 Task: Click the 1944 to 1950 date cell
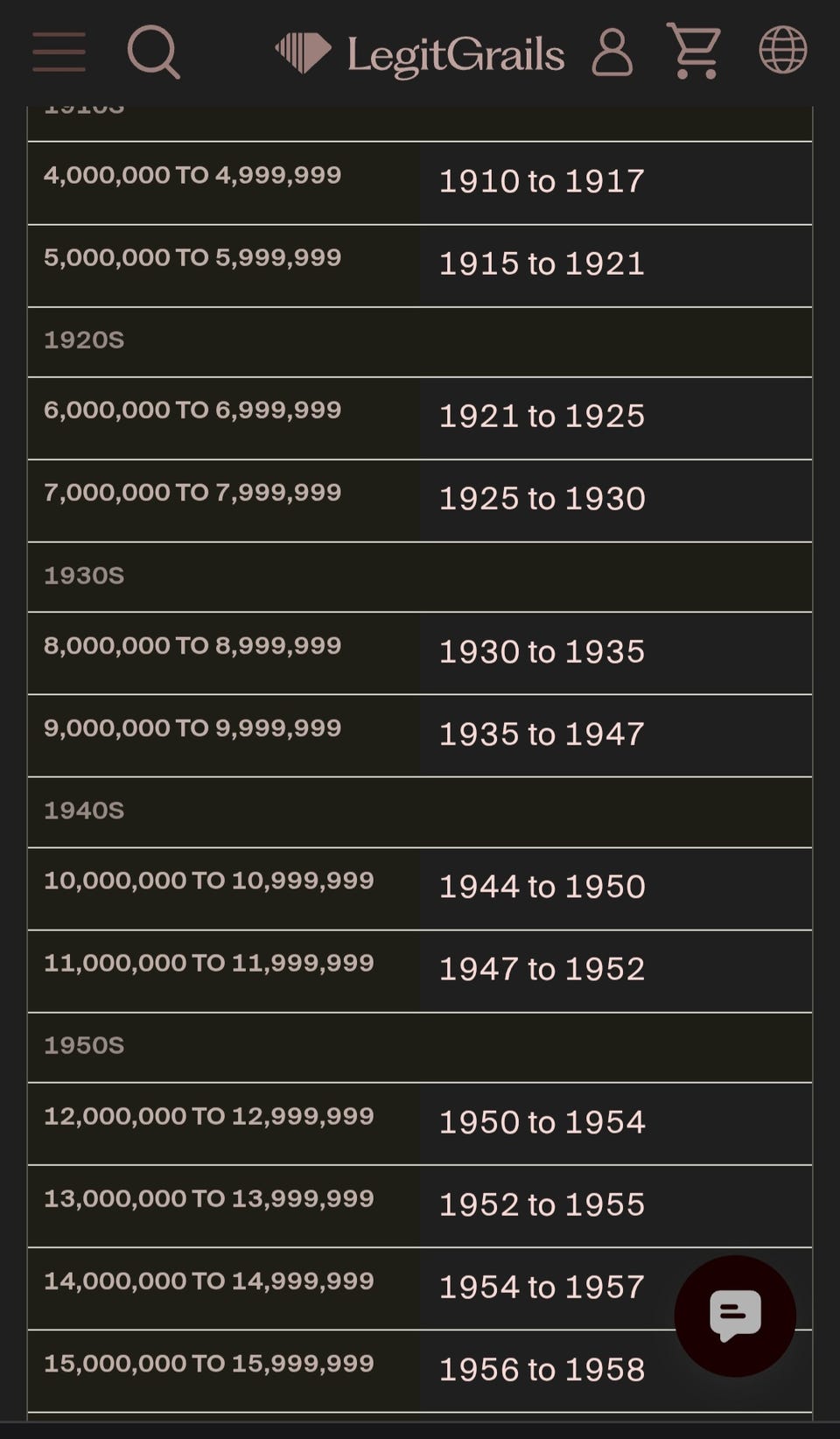[x=616, y=888]
